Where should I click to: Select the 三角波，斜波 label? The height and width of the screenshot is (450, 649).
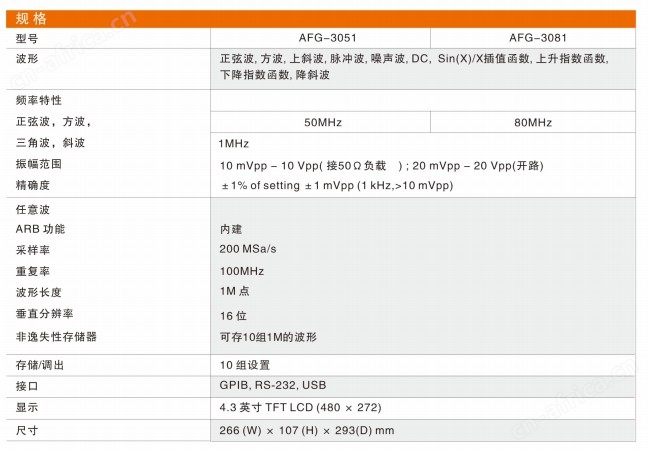(x=50, y=143)
